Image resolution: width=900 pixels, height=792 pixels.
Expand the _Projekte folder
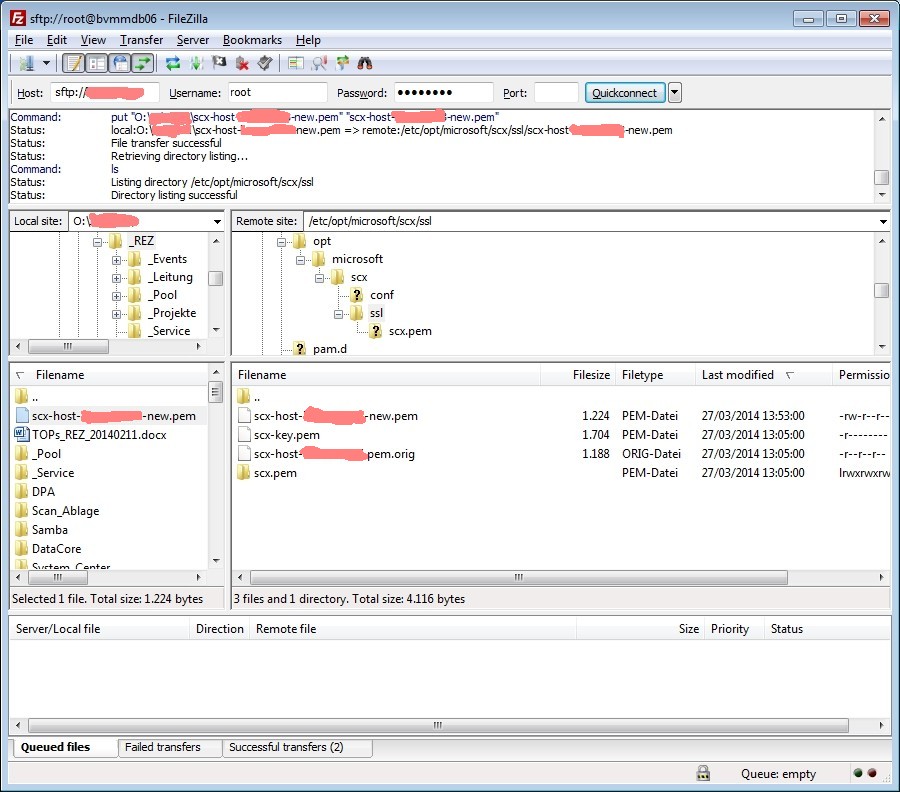pyautogui.click(x=117, y=314)
